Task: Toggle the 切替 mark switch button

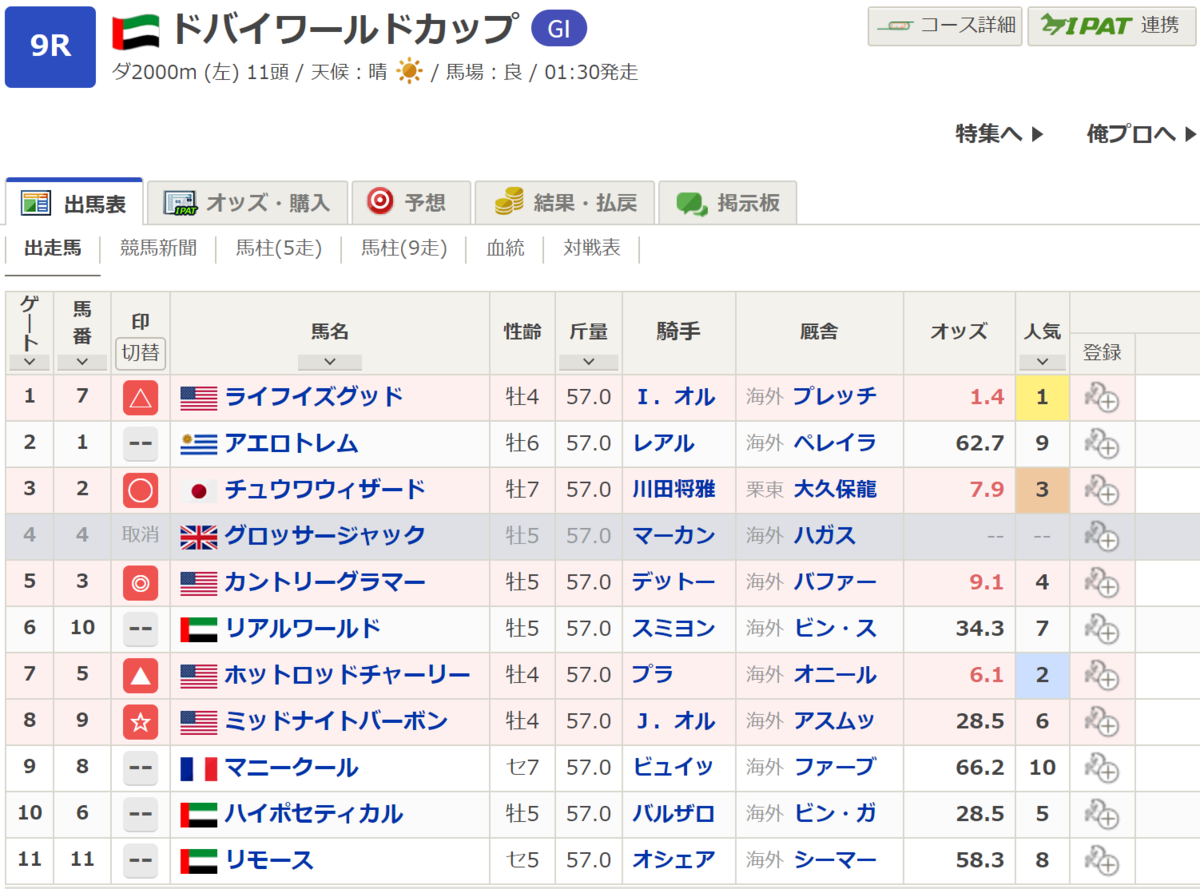Action: 141,353
